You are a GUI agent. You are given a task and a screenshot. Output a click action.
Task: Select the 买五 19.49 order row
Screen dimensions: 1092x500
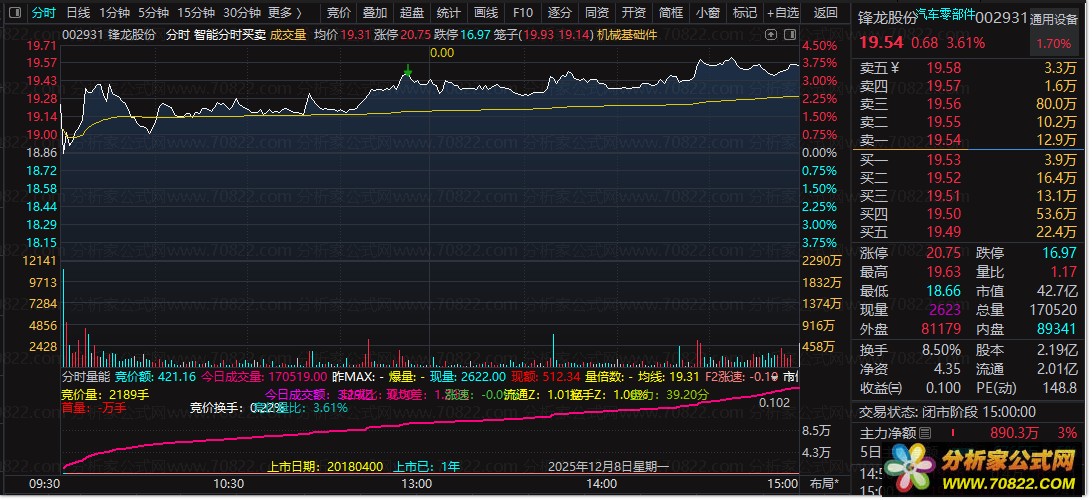click(x=969, y=232)
